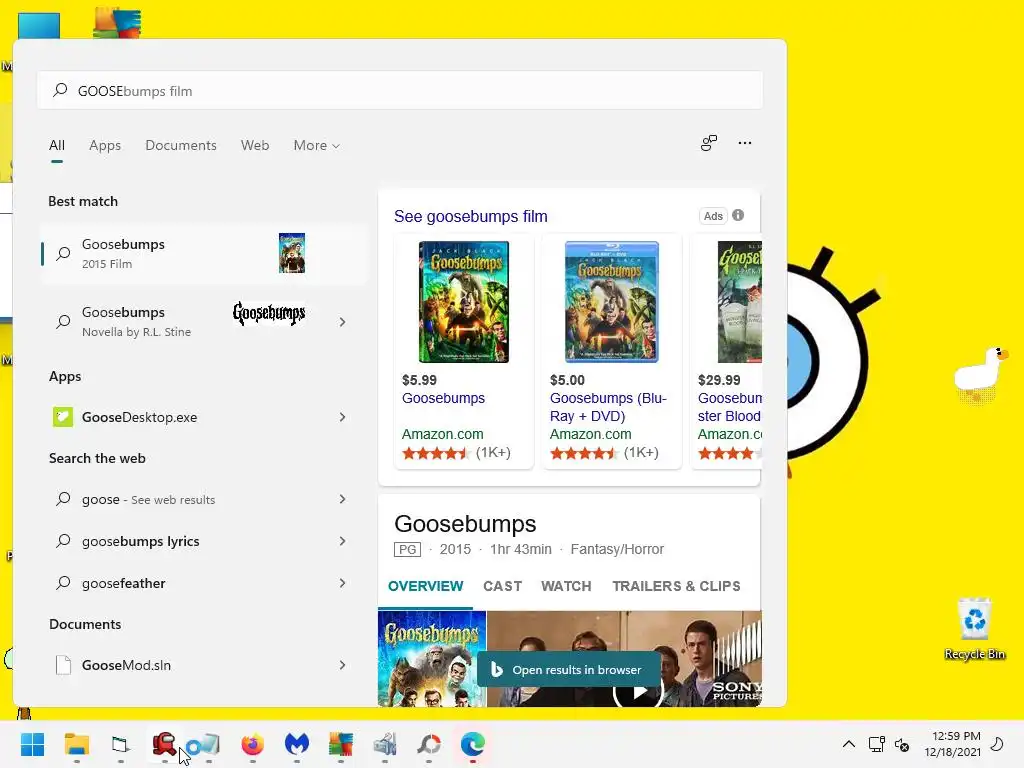Click the Ads label badge
This screenshot has height=768, width=1024.
(x=713, y=216)
